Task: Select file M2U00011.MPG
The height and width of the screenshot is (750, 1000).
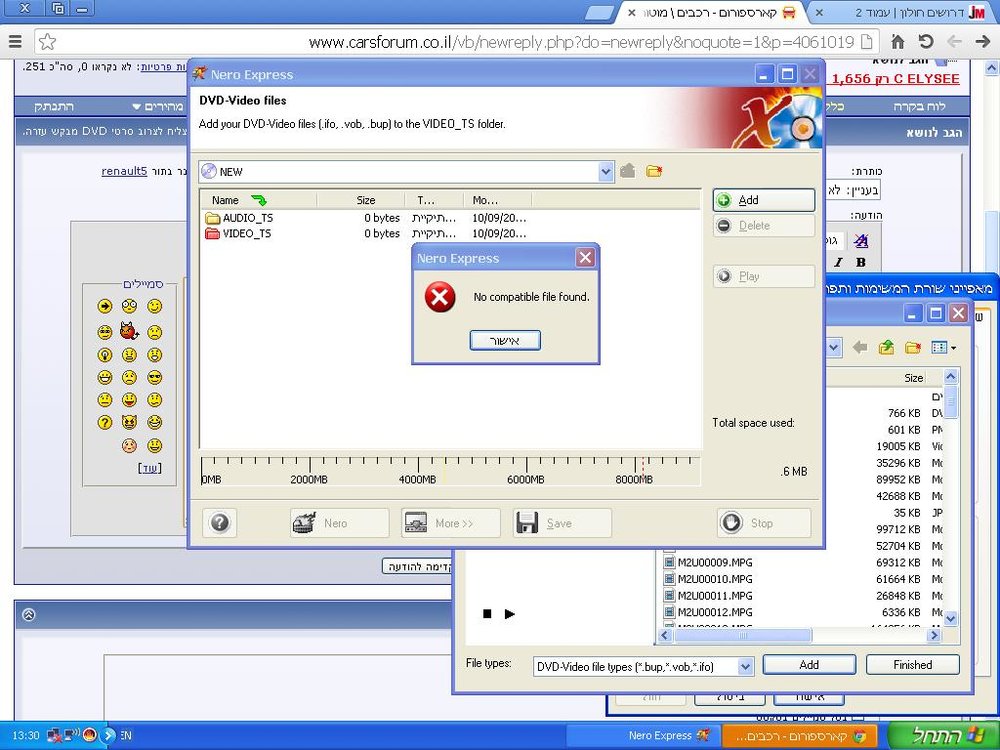Action: pos(714,596)
